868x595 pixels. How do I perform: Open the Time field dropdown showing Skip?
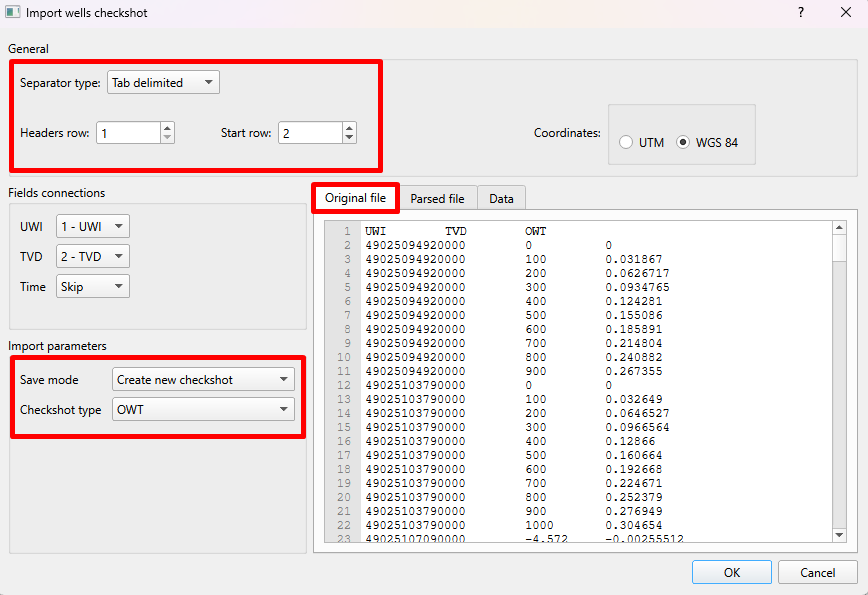(92, 286)
